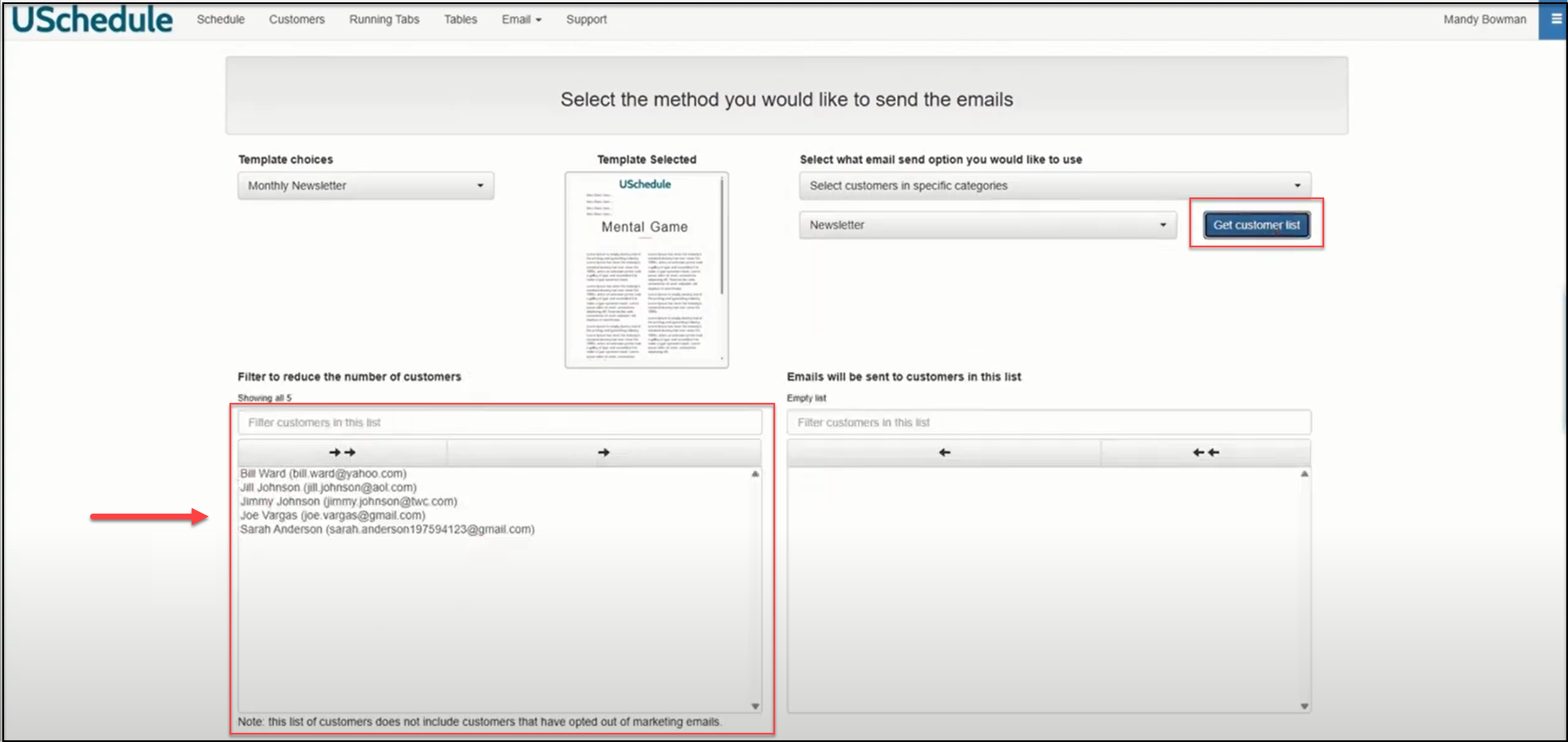The image size is (1568, 742).
Task: Select Bill Ward in customer list
Action: tap(322, 473)
